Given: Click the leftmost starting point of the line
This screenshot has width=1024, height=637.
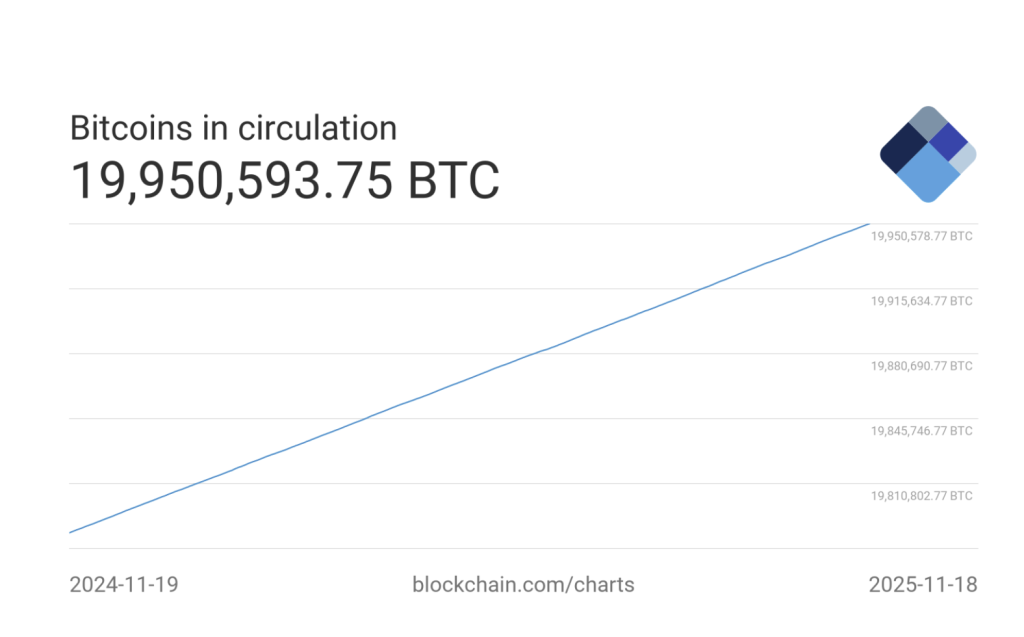Looking at the screenshot, I should point(70,532).
